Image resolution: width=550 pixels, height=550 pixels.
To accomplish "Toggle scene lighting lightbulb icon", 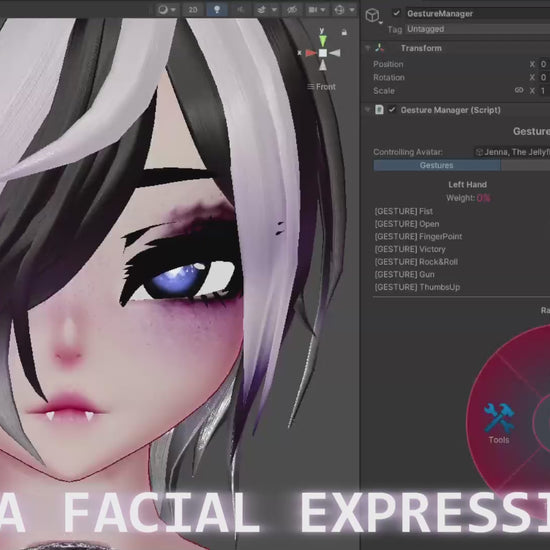I will pyautogui.click(x=217, y=9).
